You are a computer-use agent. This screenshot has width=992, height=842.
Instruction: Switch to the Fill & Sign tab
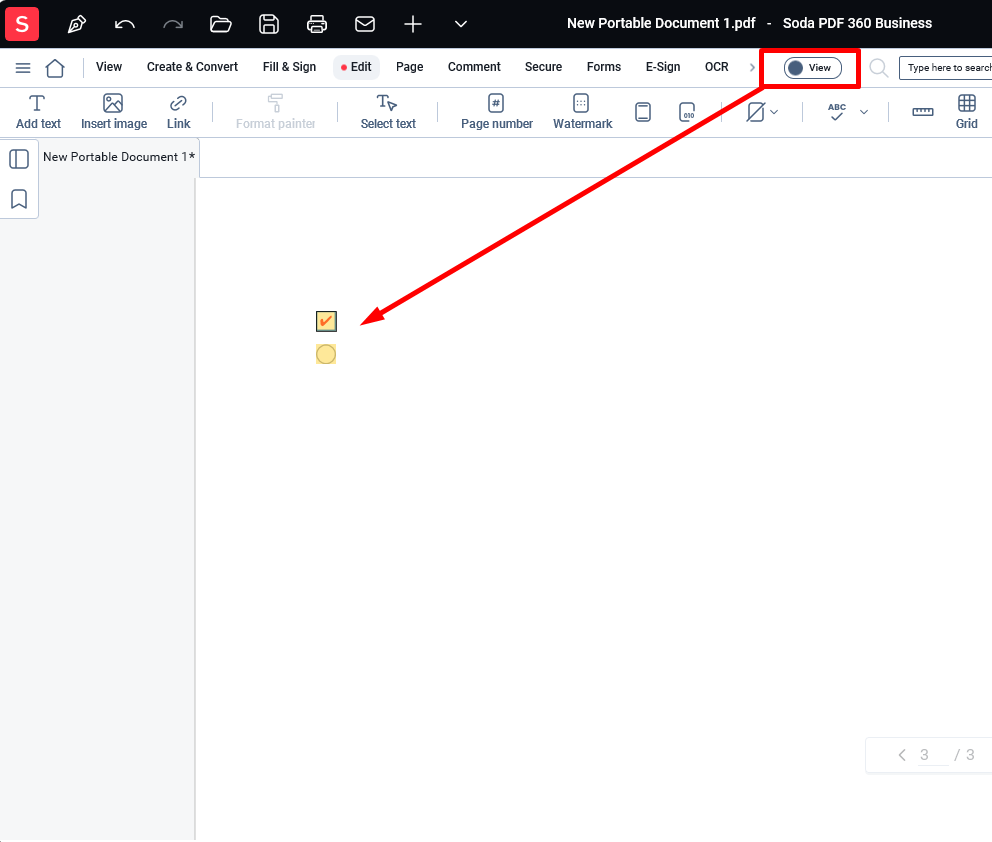[289, 67]
